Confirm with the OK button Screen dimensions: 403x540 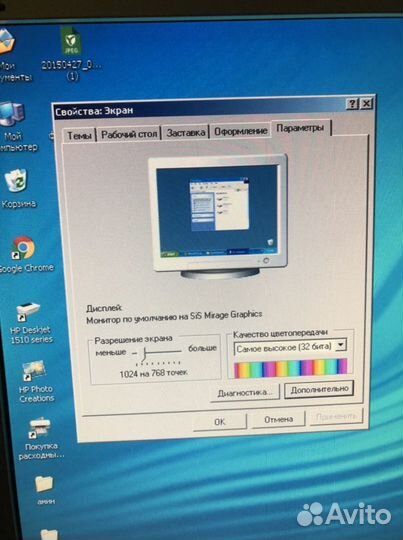[x=220, y=422]
